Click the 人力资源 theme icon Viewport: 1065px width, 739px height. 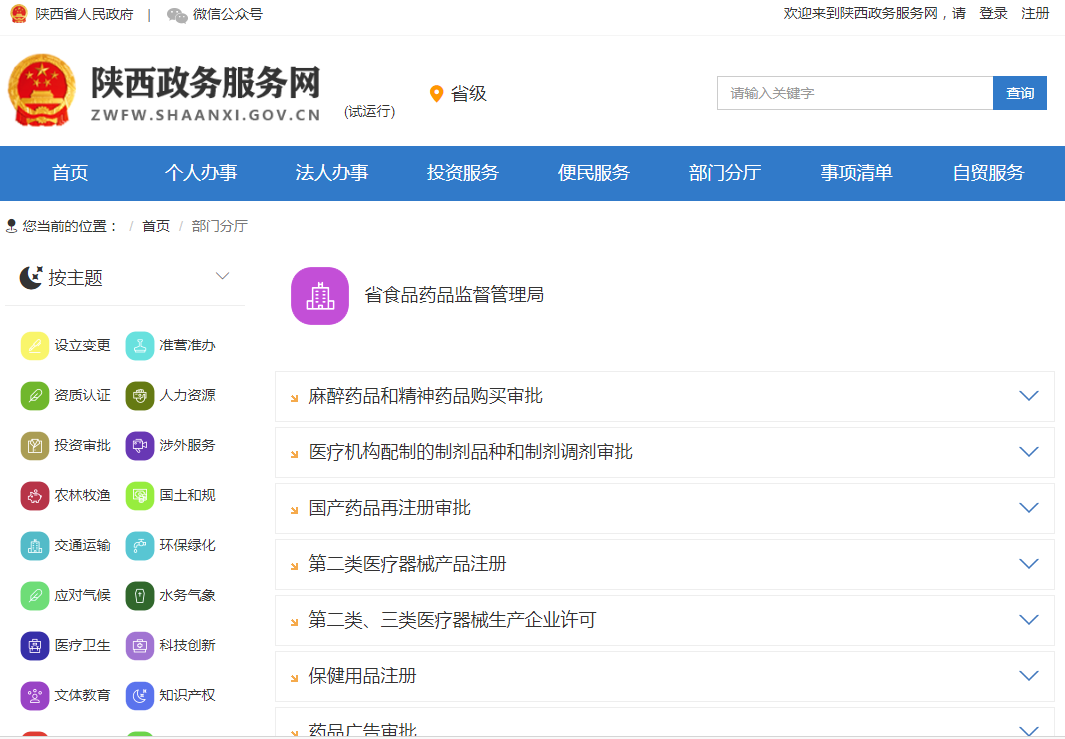(x=140, y=396)
